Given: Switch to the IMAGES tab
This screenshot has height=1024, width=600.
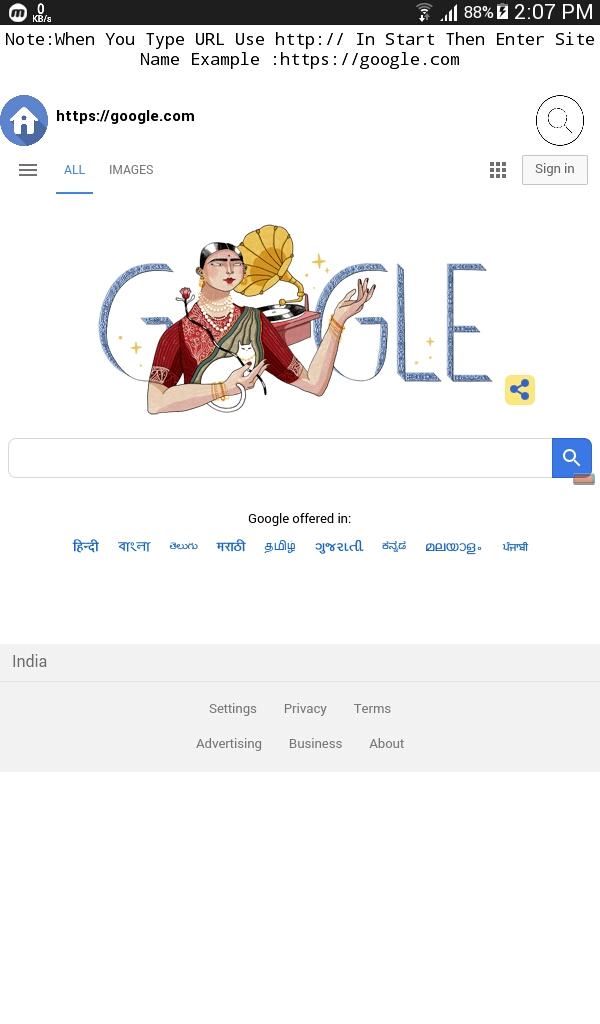Looking at the screenshot, I should click(131, 170).
